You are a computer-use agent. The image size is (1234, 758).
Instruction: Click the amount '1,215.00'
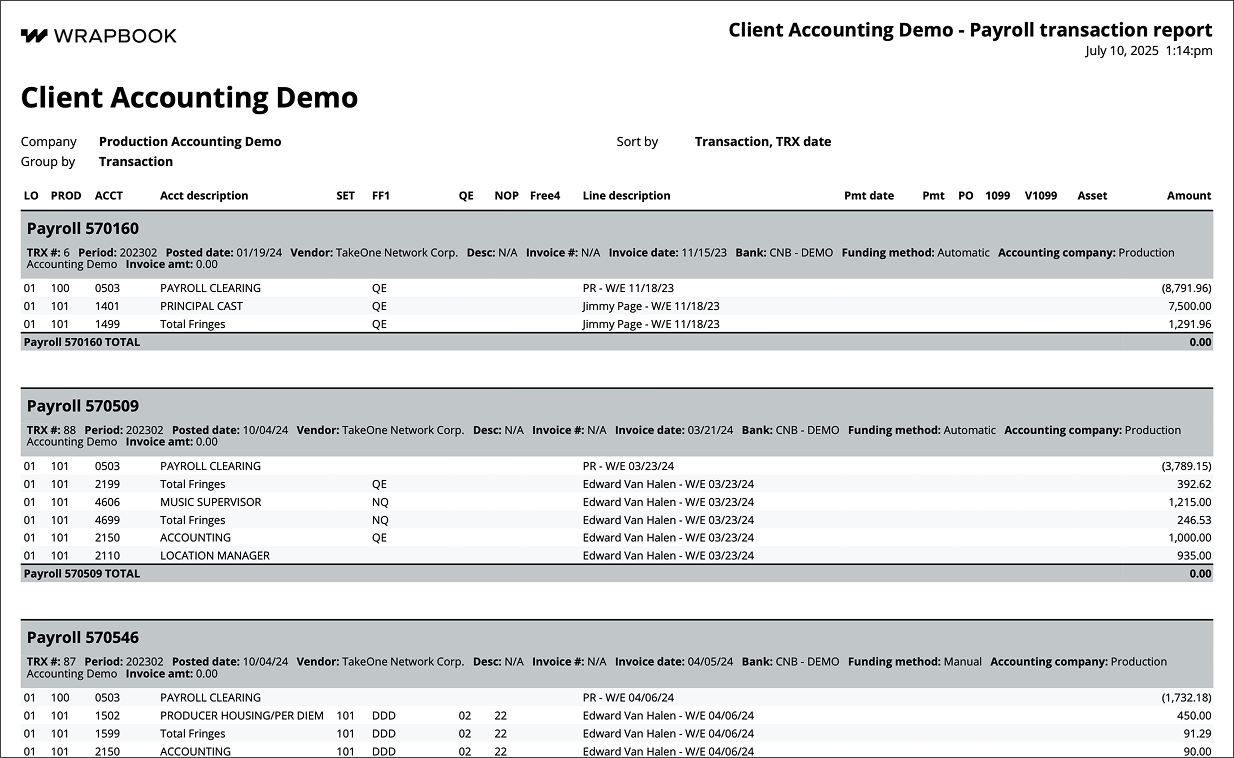click(x=1190, y=502)
